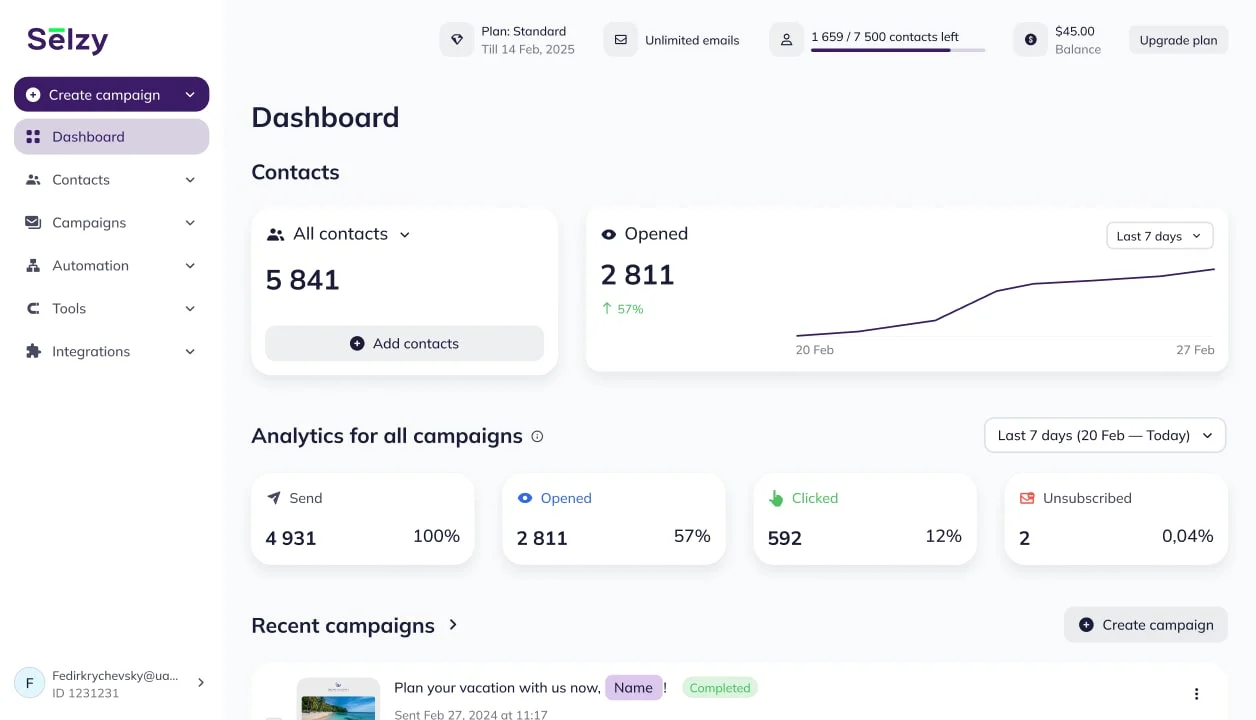Click the Contacts sidebar icon
Viewport: 1256px width, 720px height.
click(31, 180)
